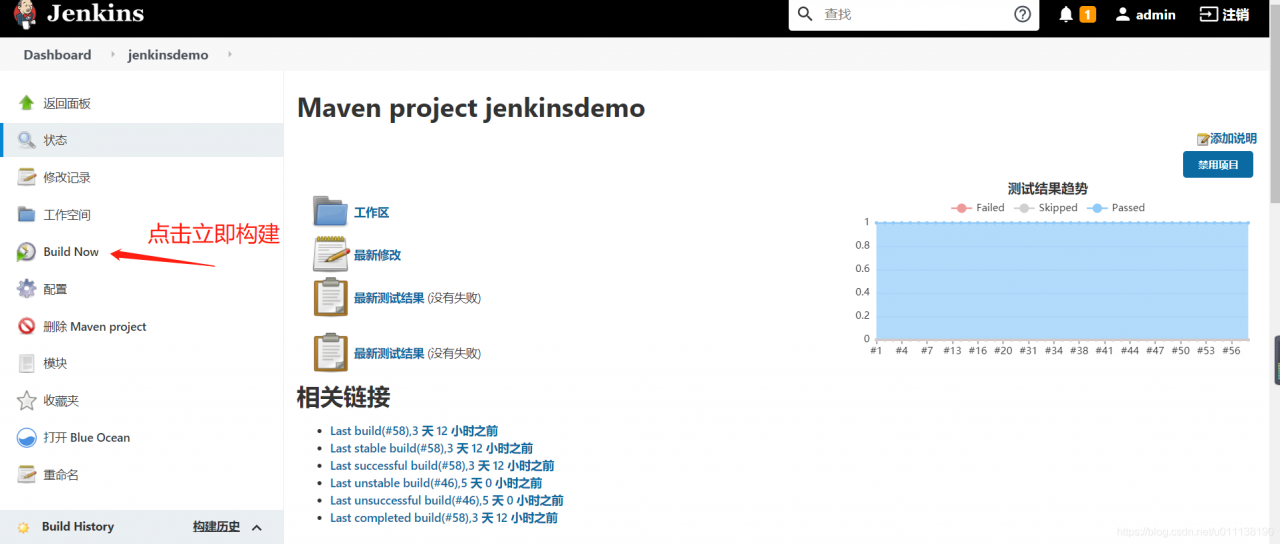Expand the Dashboard breadcrumb arrow
1280x544 pixels.
point(113,55)
